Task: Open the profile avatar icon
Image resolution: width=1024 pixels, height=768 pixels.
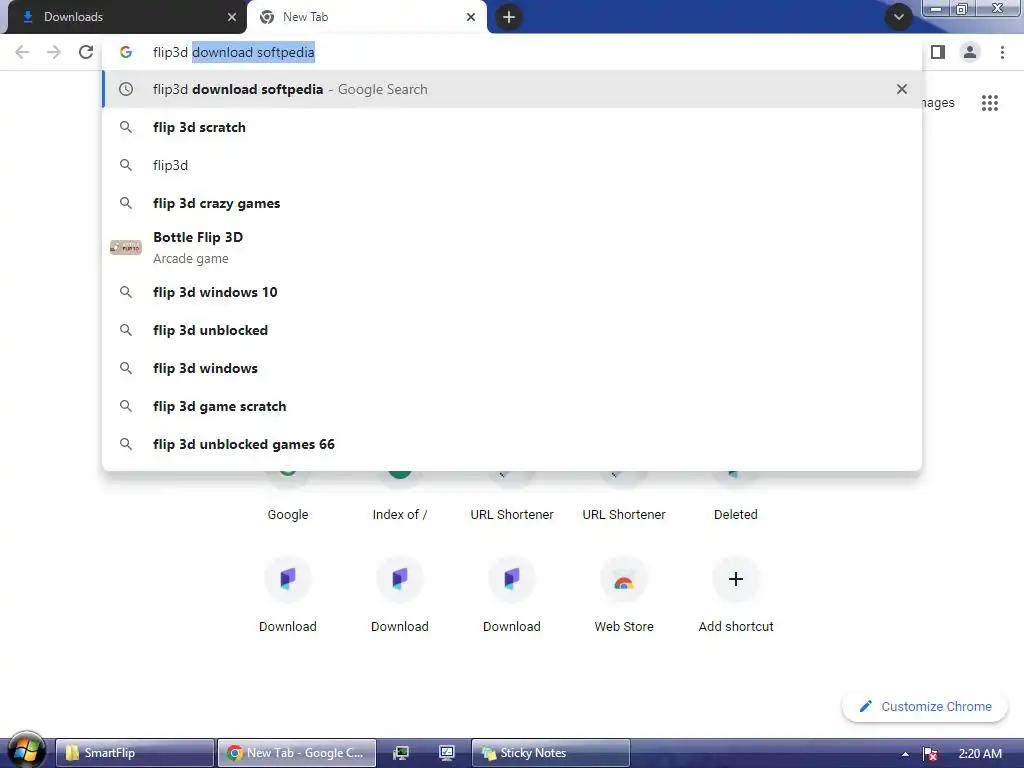Action: [x=970, y=52]
